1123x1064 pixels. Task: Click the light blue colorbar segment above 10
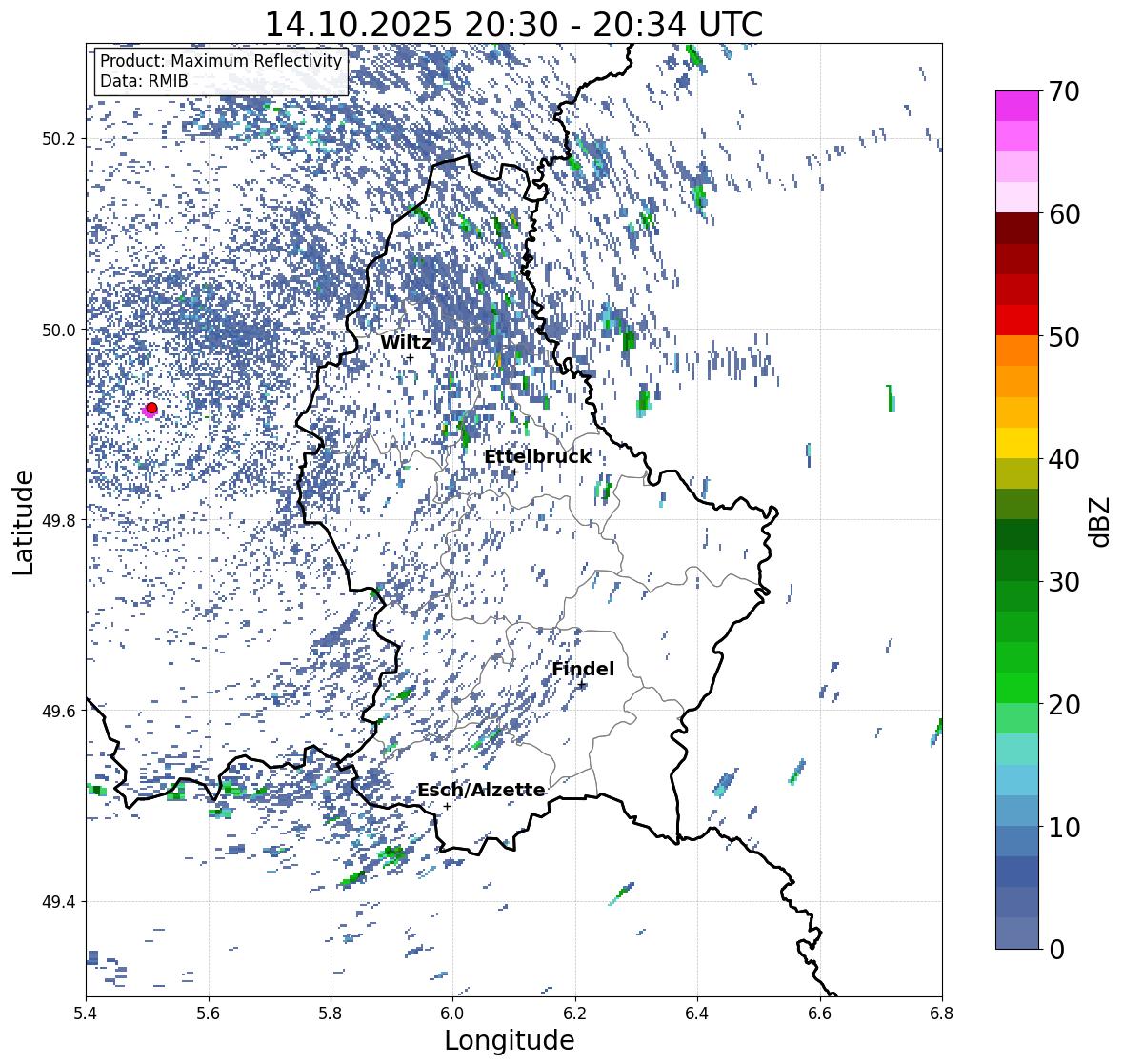click(x=1017, y=810)
